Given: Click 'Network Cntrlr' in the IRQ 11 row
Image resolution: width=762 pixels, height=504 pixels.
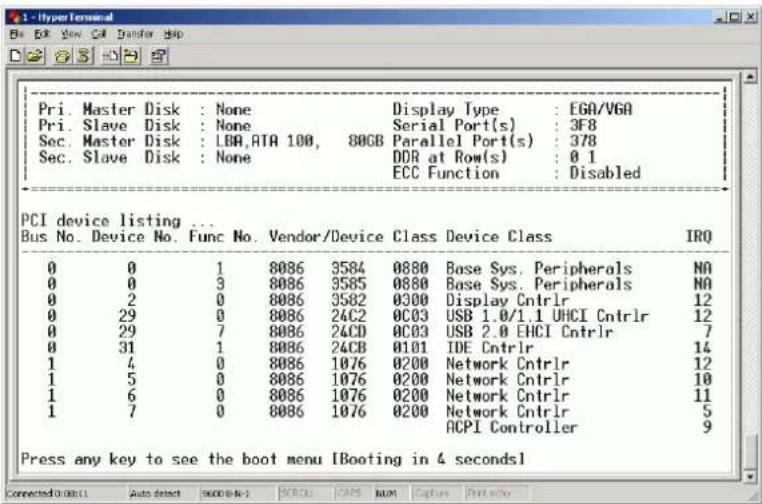Looking at the screenshot, I should tap(507, 396).
